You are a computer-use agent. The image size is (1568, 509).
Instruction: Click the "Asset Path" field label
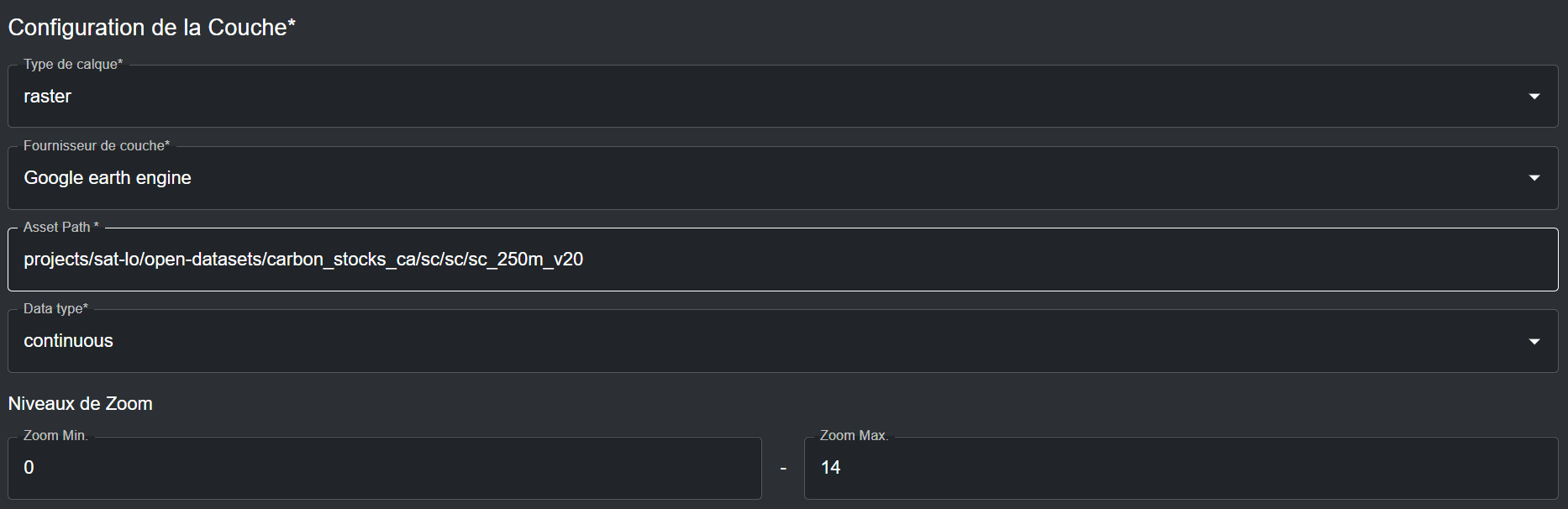61,228
